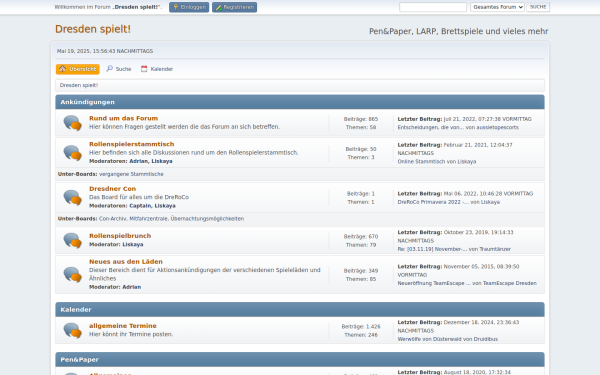Open latest post Neueröffnung TeamEscape ...
600x375 pixels.
point(434,283)
